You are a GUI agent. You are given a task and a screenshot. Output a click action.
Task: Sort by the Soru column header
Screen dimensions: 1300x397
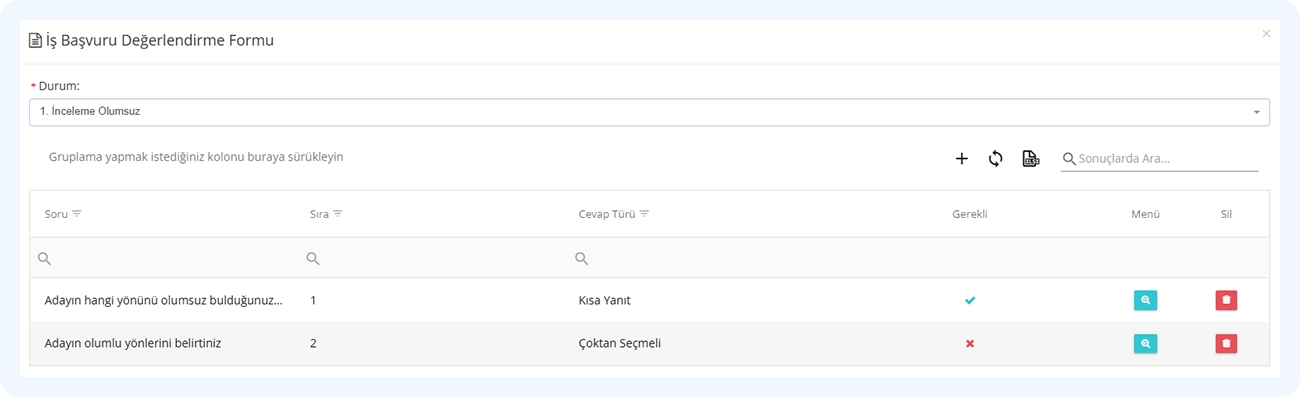click(x=56, y=214)
